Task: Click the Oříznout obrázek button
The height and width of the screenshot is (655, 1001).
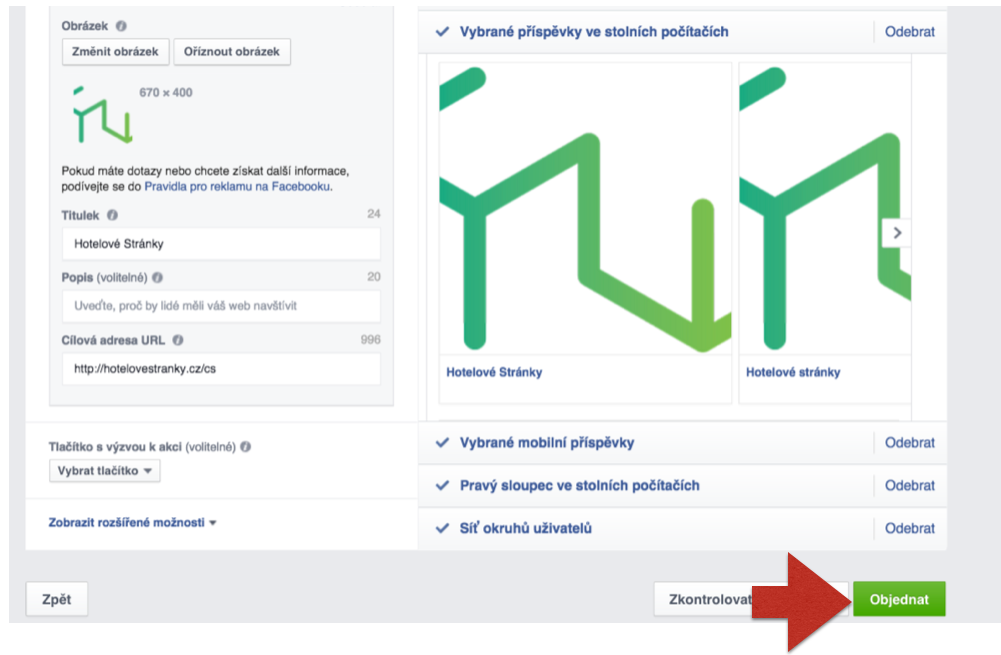Action: pyautogui.click(x=232, y=52)
